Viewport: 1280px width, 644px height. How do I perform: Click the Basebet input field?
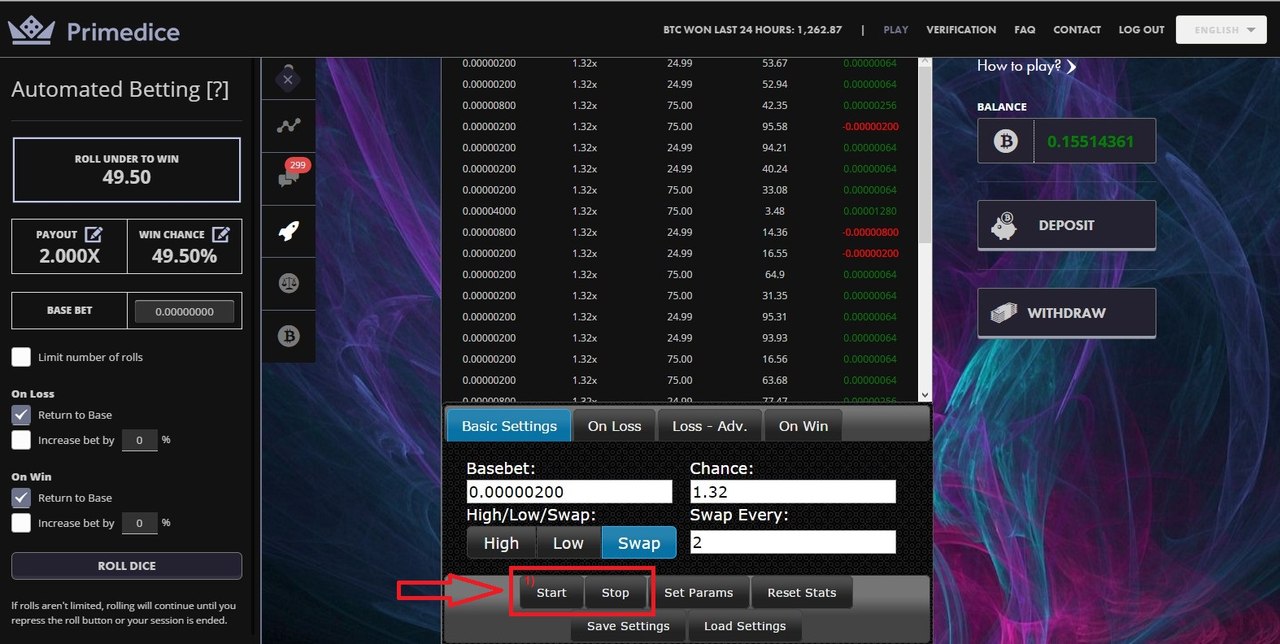coord(569,492)
